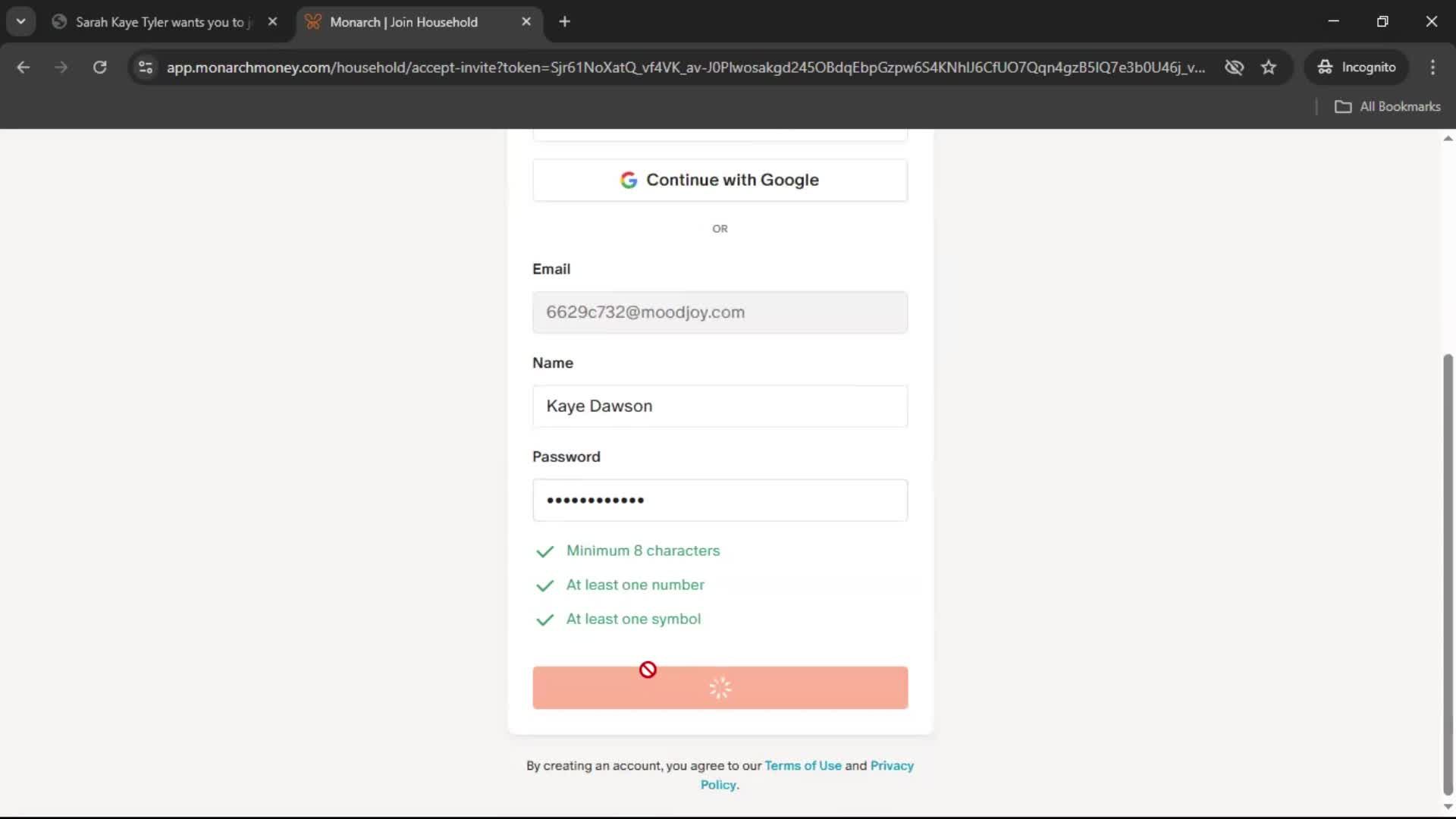1456x819 pixels.
Task: Click the Incognito indicator button
Action: [x=1357, y=67]
